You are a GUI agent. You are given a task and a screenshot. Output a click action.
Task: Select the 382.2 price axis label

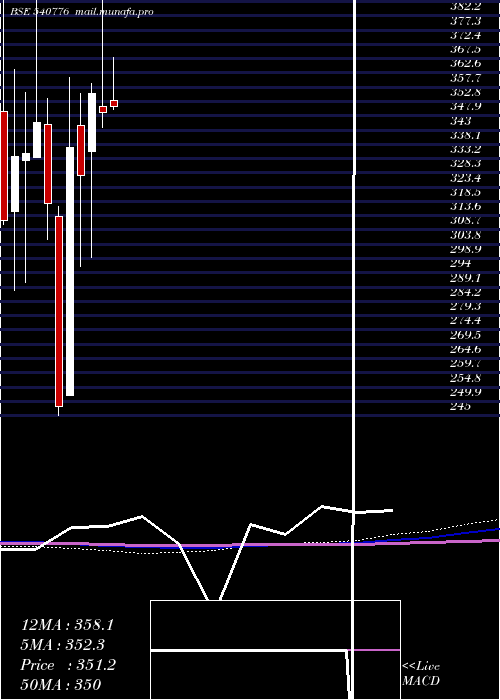(465, 6)
